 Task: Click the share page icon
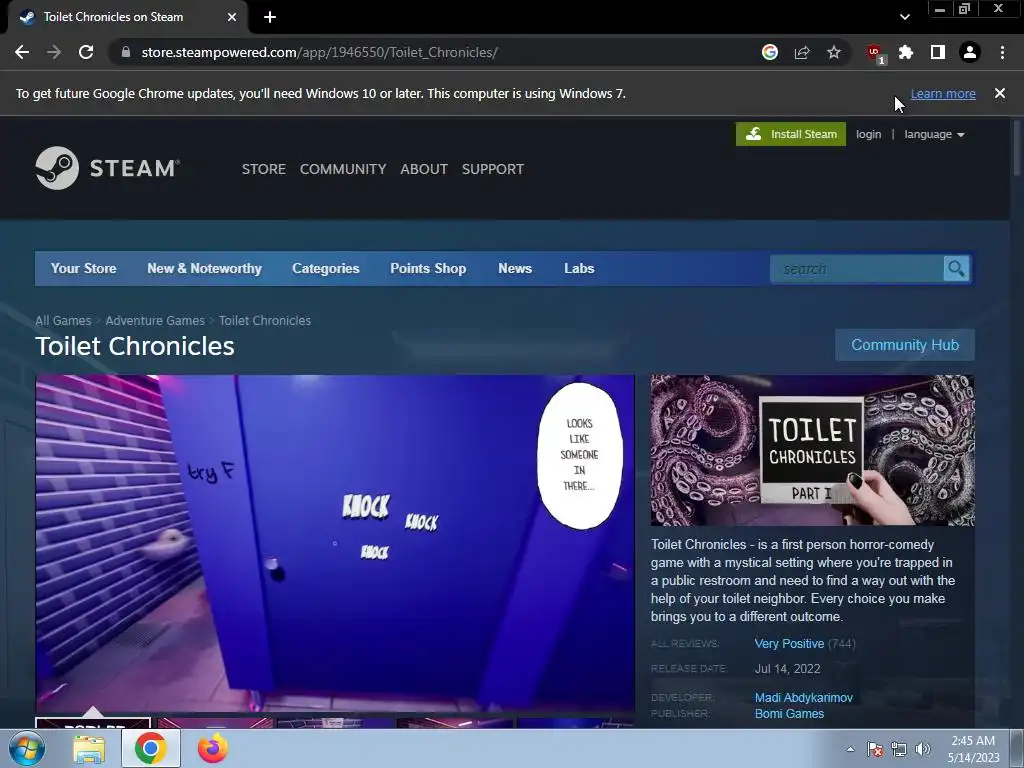(x=802, y=52)
